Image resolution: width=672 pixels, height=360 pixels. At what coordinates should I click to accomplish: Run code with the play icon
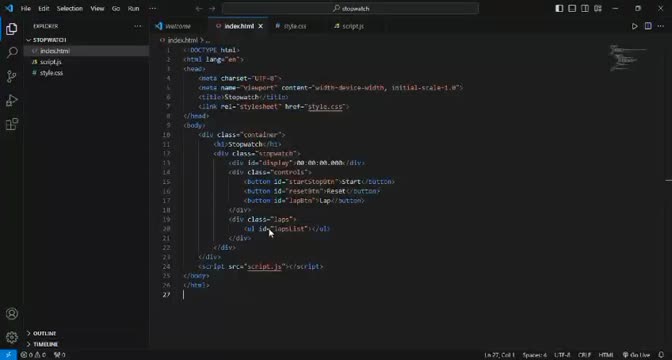634,26
